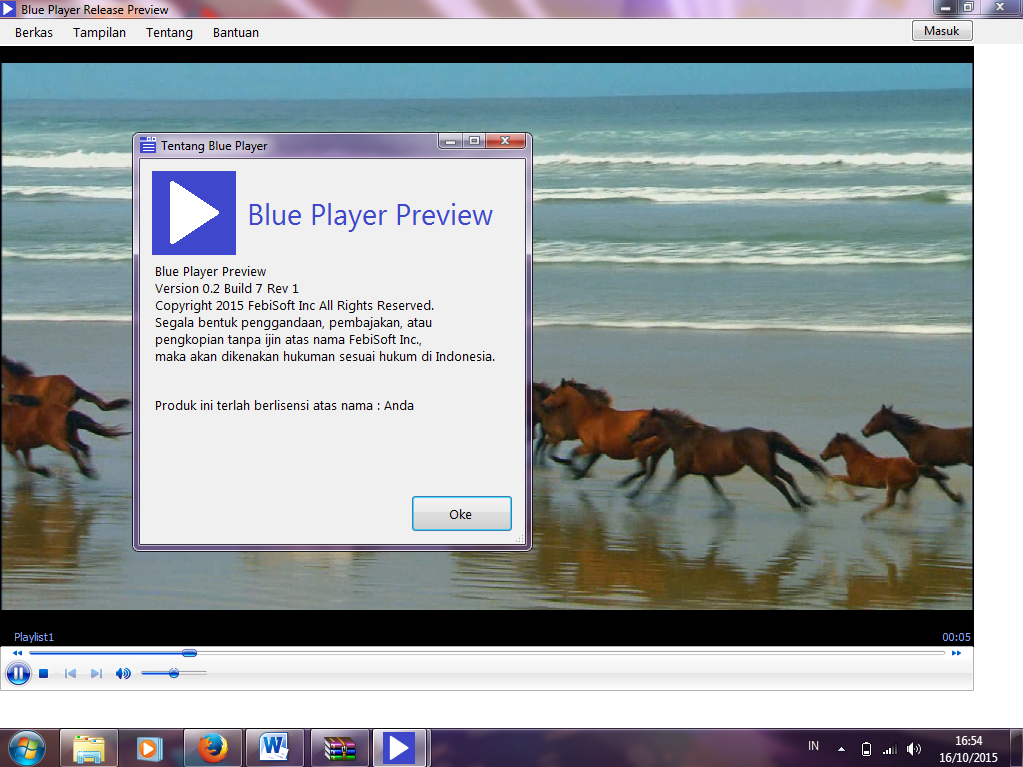Mute the speaker volume icon
1023x767 pixels.
point(123,673)
